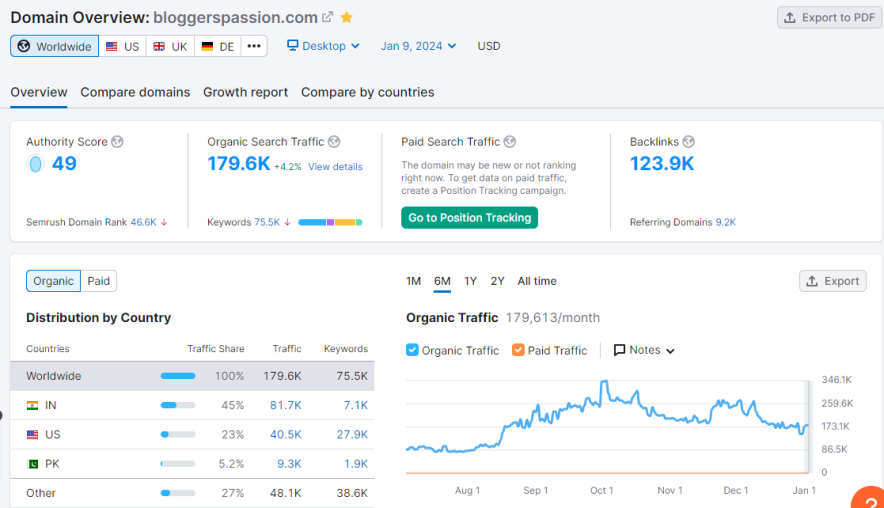884x508 pixels.
Task: Uncheck the Paid Traffic checkbox
Action: click(518, 350)
